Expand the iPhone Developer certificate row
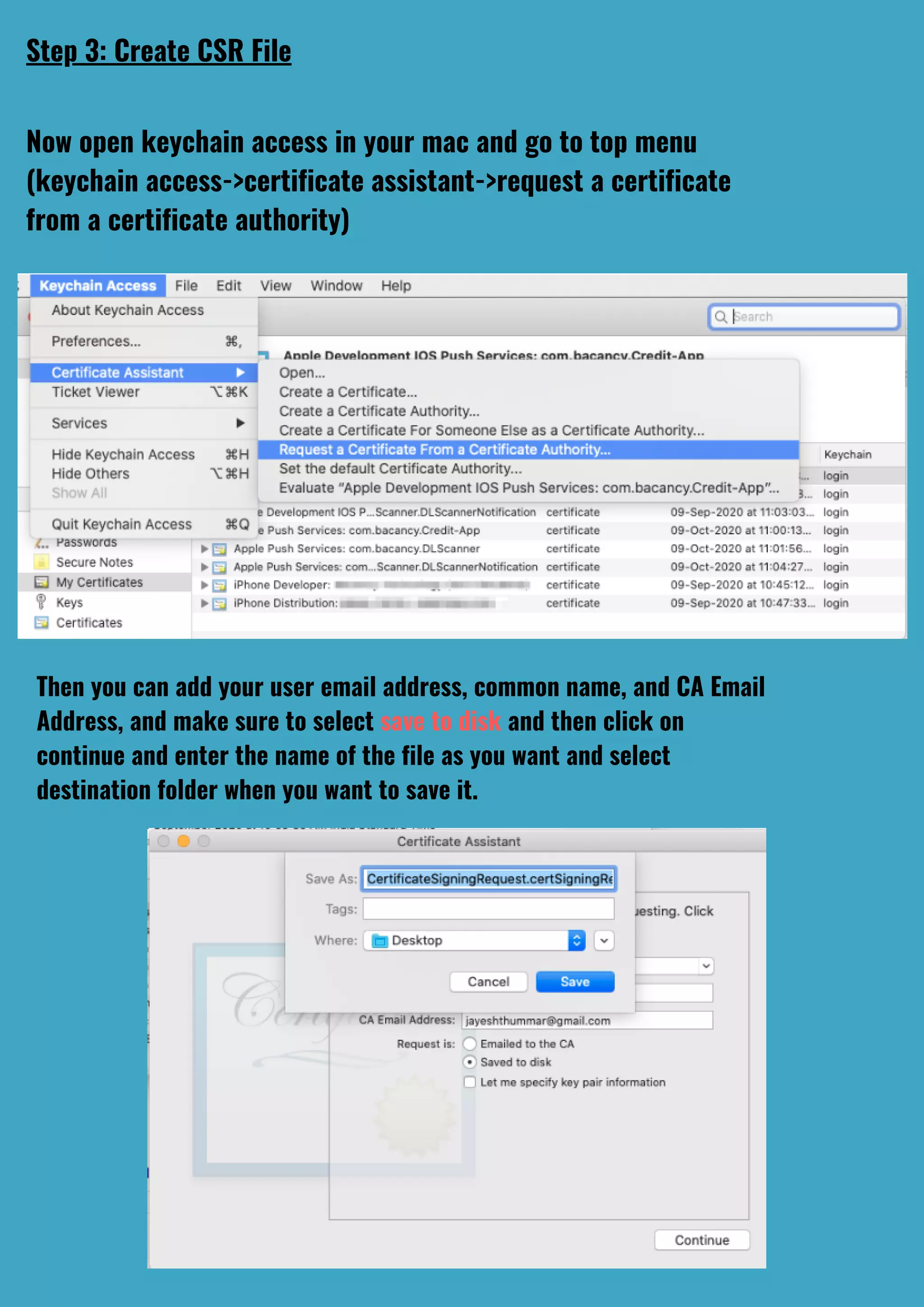924x1307 pixels. point(204,585)
